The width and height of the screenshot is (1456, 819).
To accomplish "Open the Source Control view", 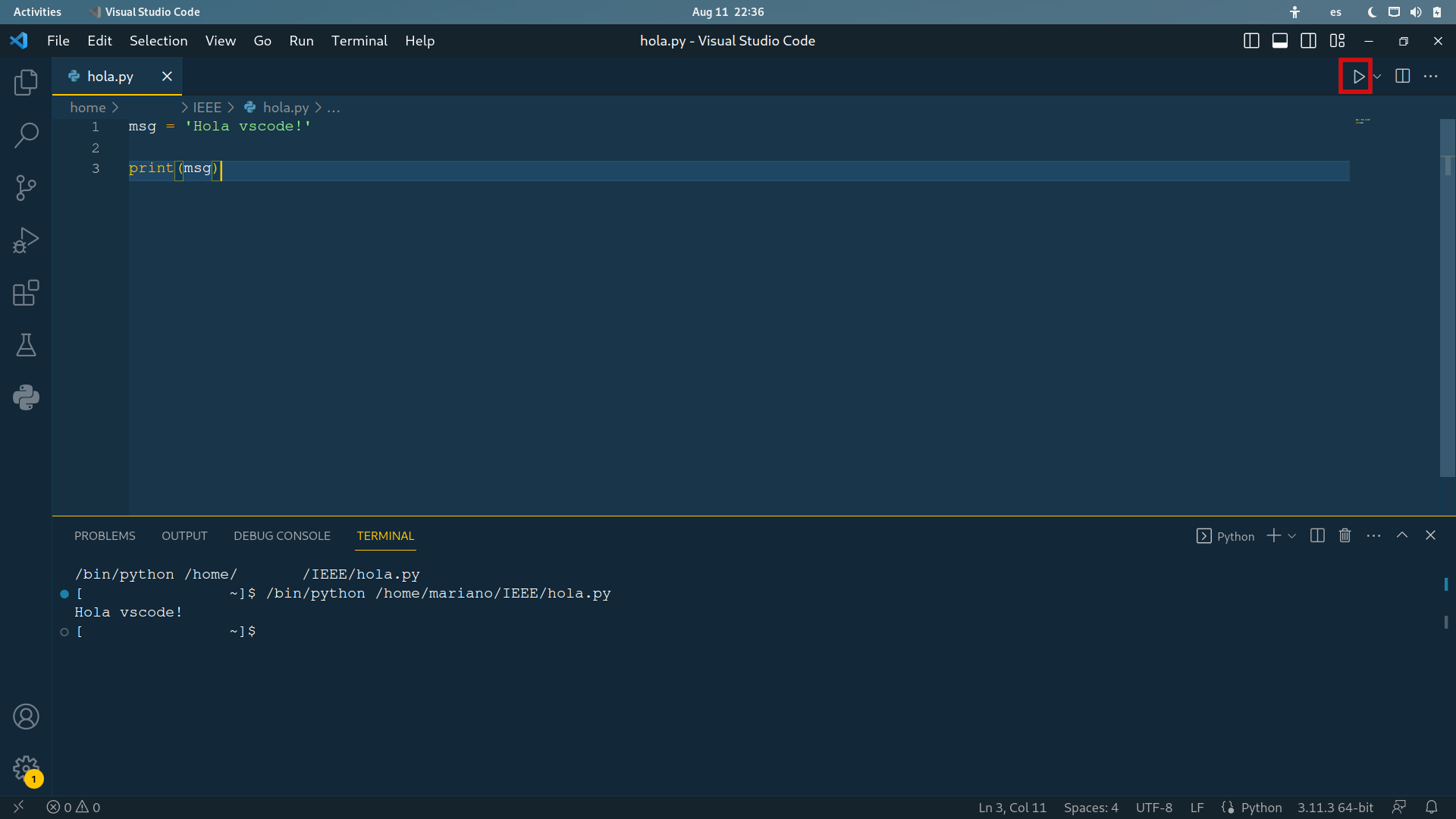I will pos(26,187).
